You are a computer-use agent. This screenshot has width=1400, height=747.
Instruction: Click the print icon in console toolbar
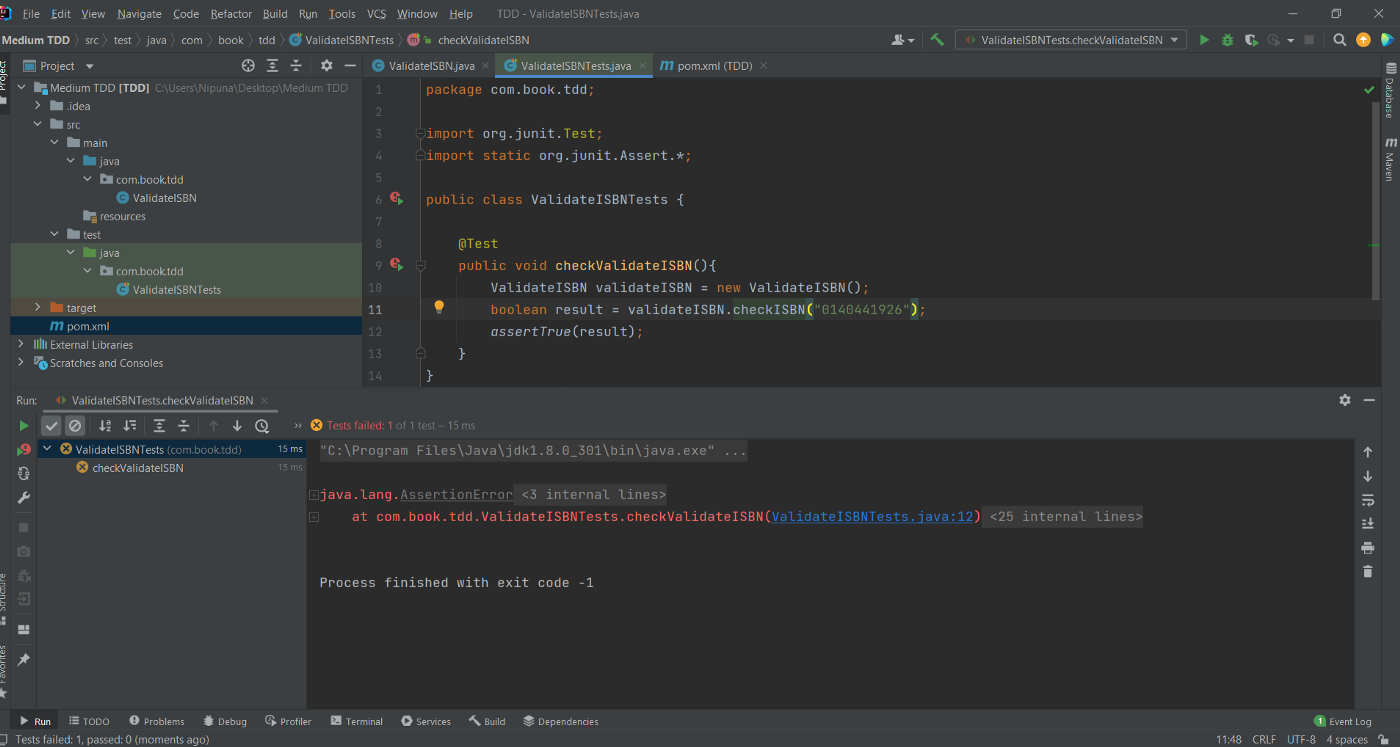click(1368, 547)
